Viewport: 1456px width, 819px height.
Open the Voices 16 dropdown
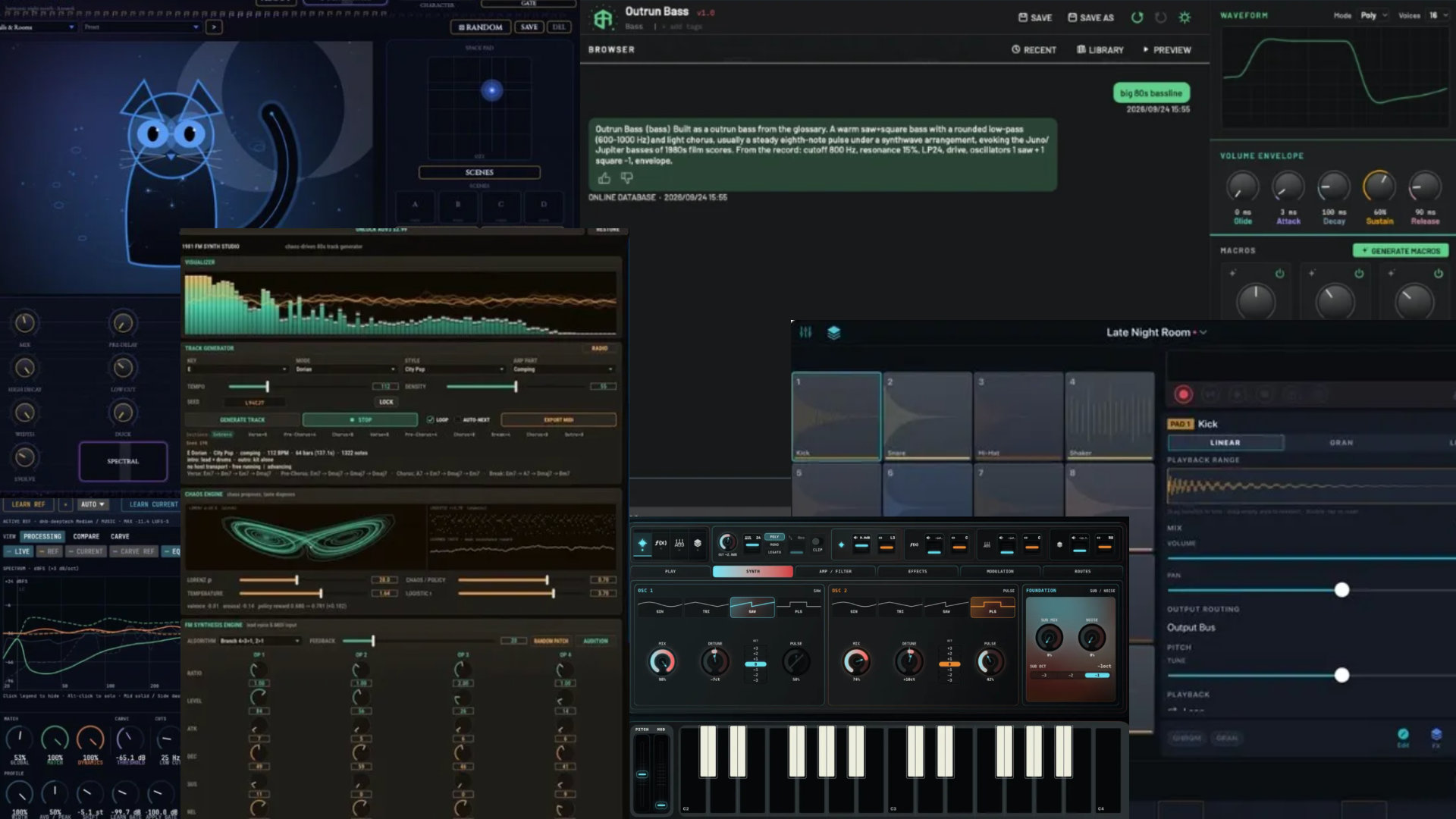click(x=1437, y=15)
